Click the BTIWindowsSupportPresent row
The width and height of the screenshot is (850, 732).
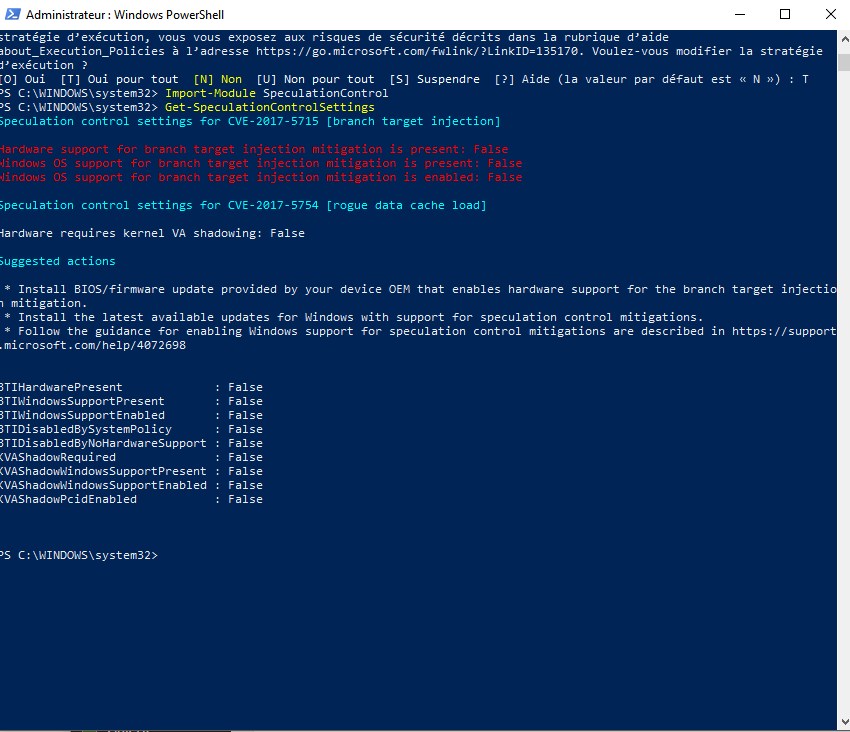[131, 401]
